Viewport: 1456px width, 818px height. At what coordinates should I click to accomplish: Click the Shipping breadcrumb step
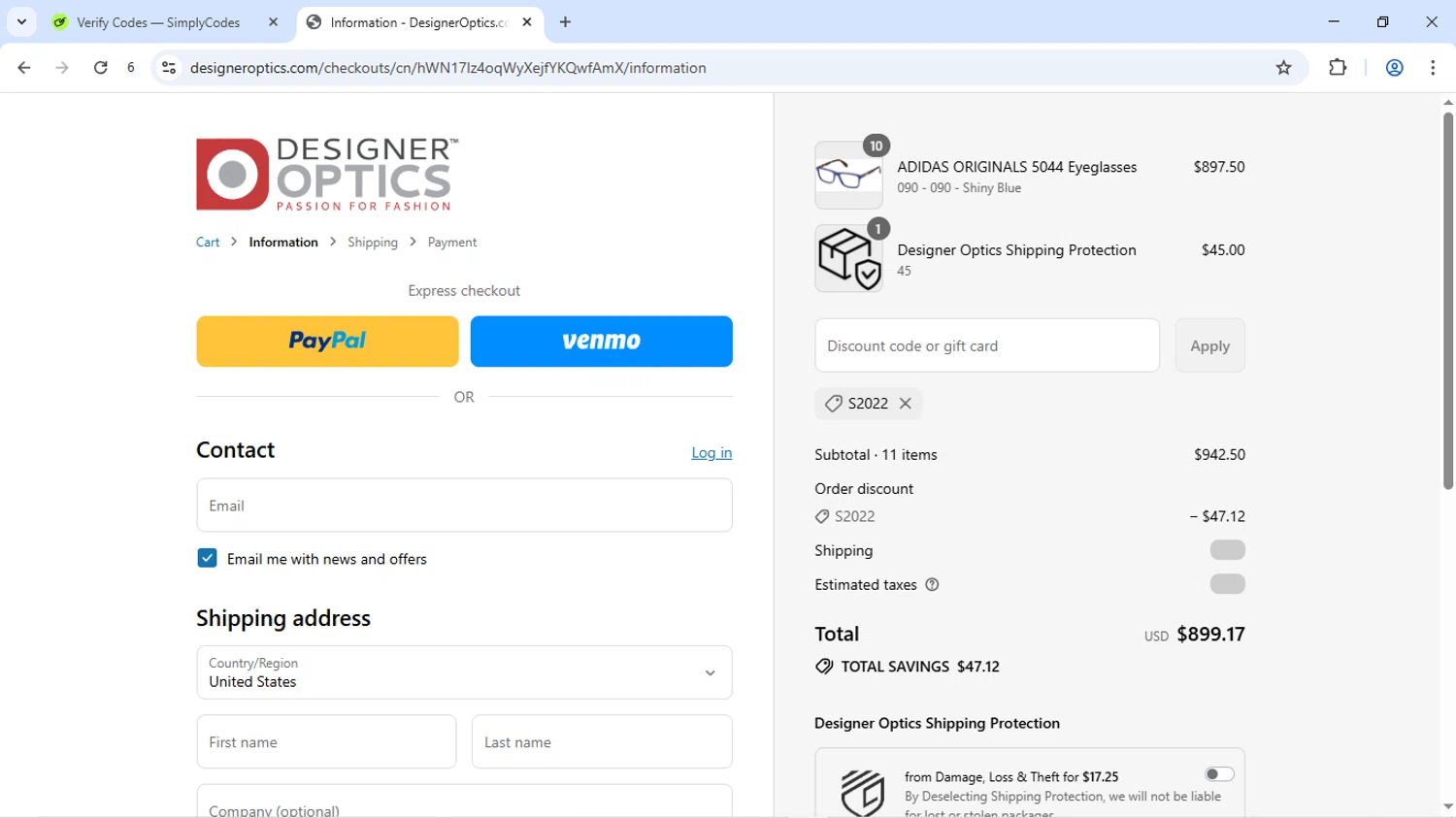click(373, 242)
